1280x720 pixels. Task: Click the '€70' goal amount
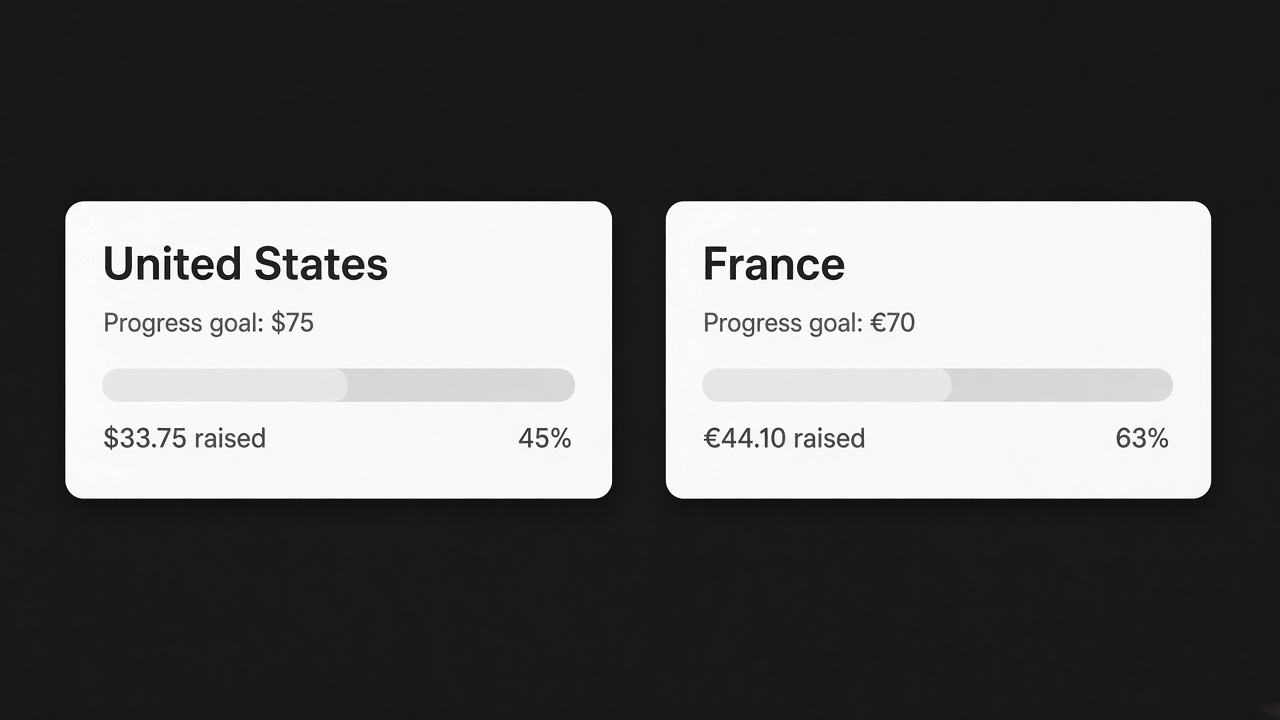893,323
